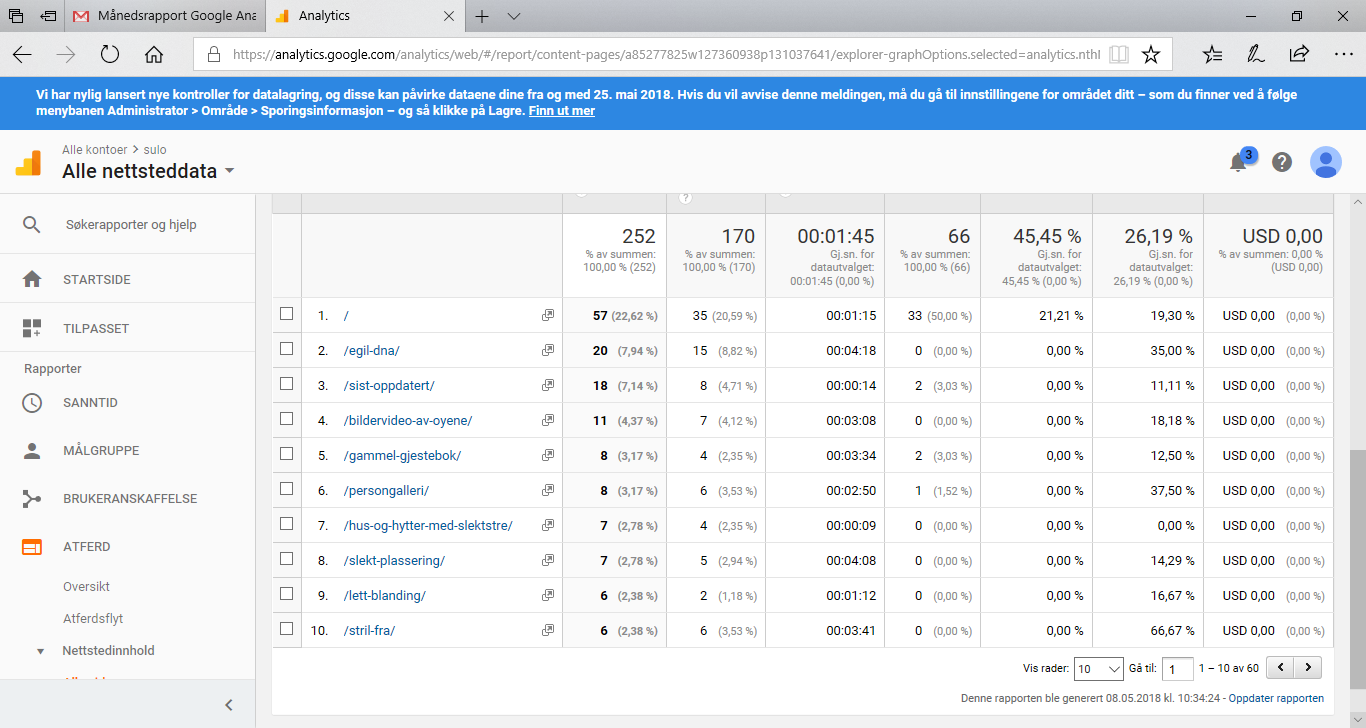
Task: Share this page icon
Action: tap(1299, 54)
